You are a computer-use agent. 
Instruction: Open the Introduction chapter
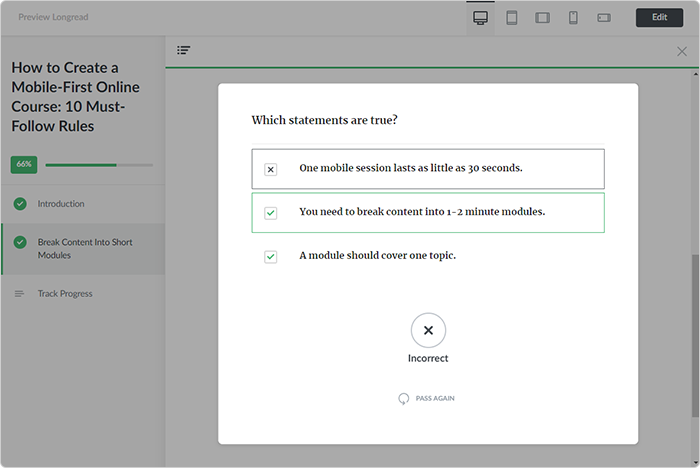pyautogui.click(x=83, y=204)
